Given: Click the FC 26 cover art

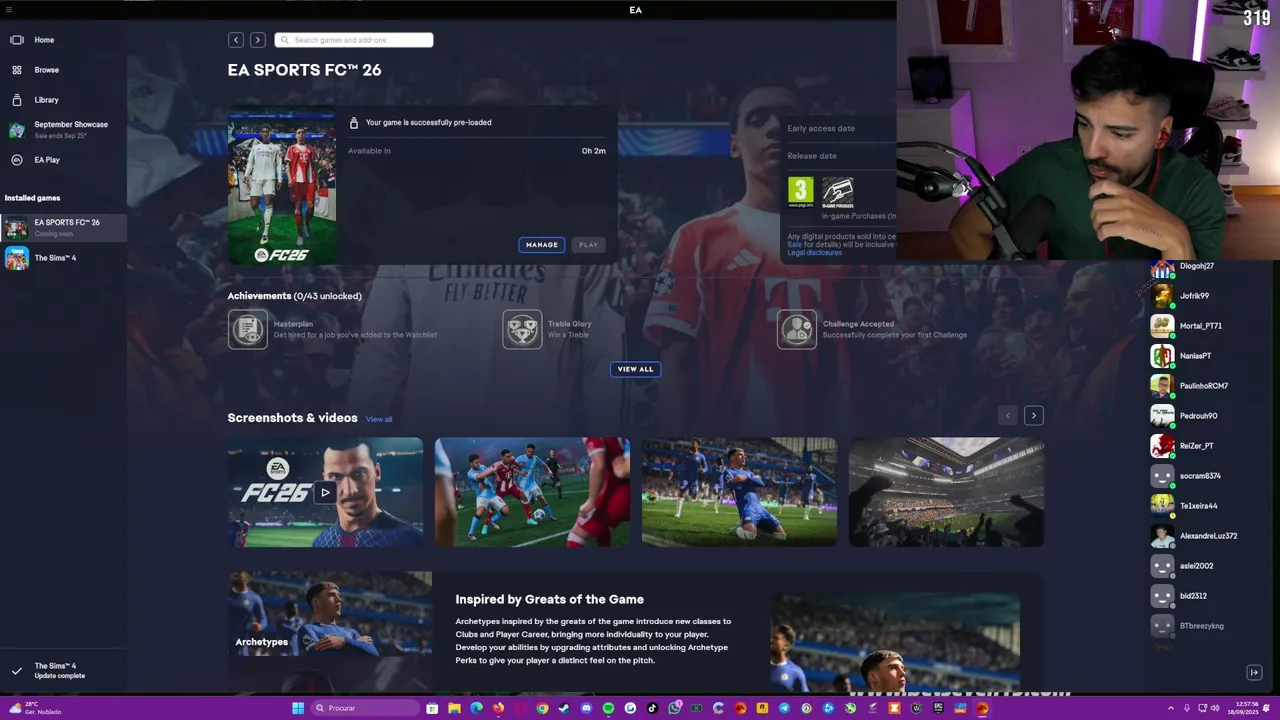Looking at the screenshot, I should coord(282,187).
